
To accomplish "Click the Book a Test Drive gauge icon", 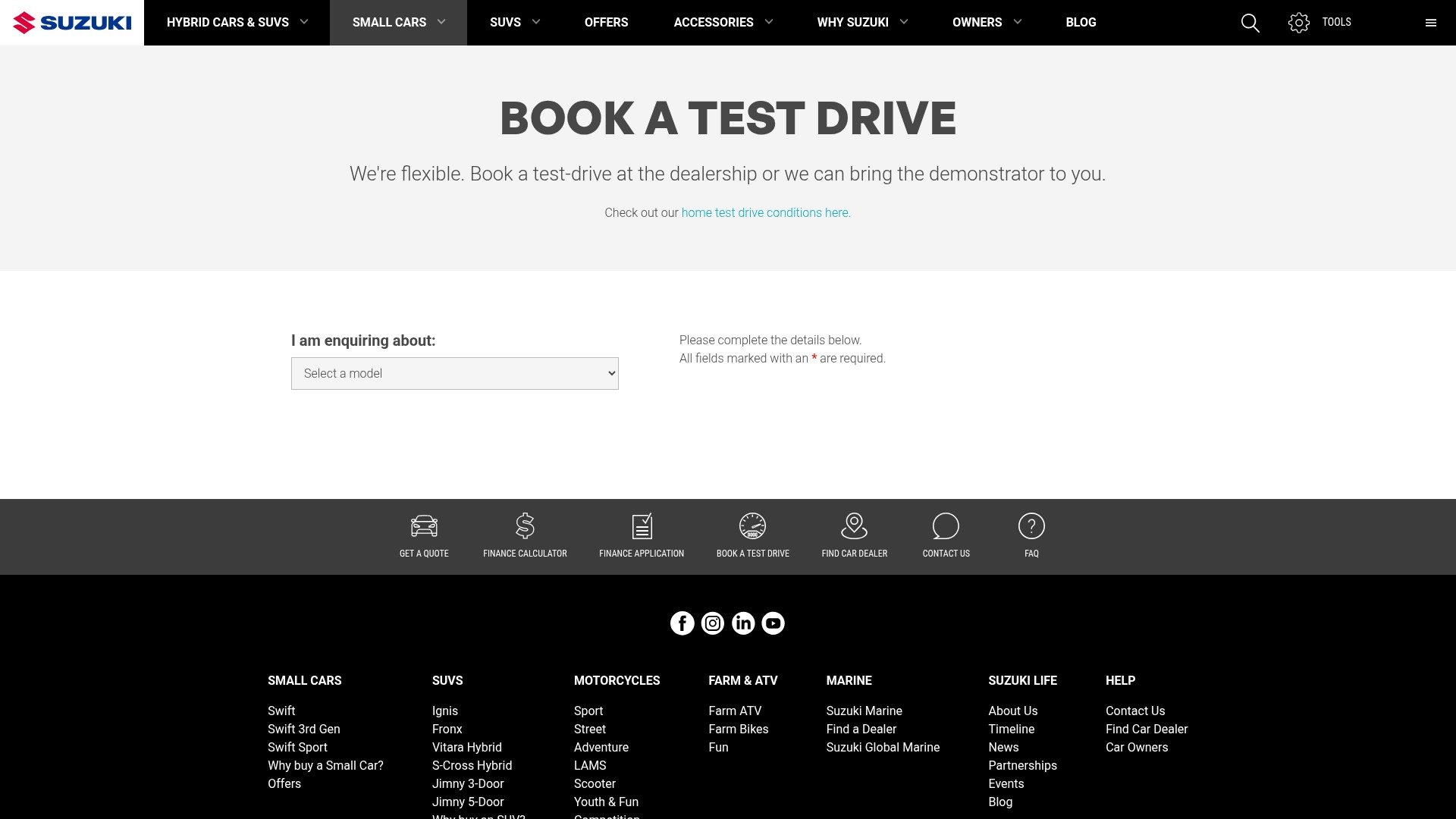I will tap(753, 526).
